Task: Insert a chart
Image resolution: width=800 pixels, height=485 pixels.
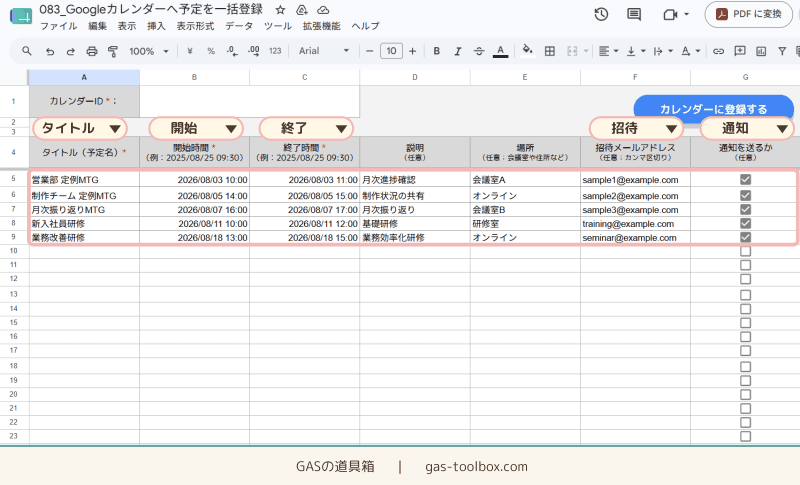Action: pyautogui.click(x=761, y=51)
